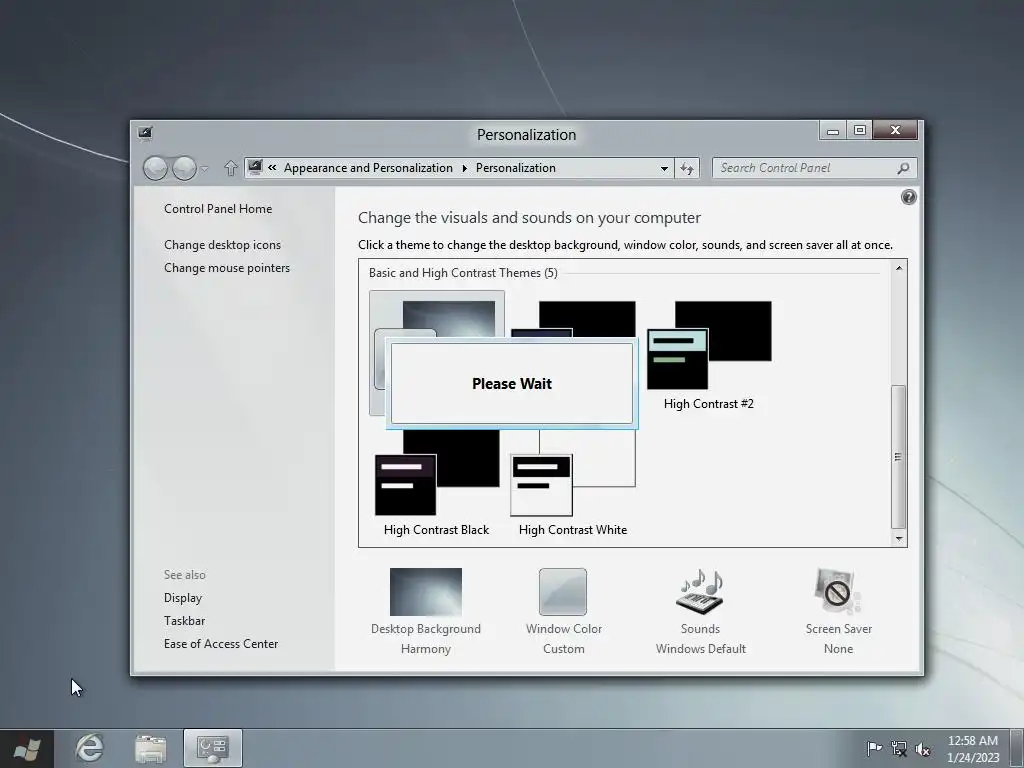Viewport: 1024px width, 768px height.
Task: Open the Desktop Background Harmony icon
Action: tap(426, 592)
